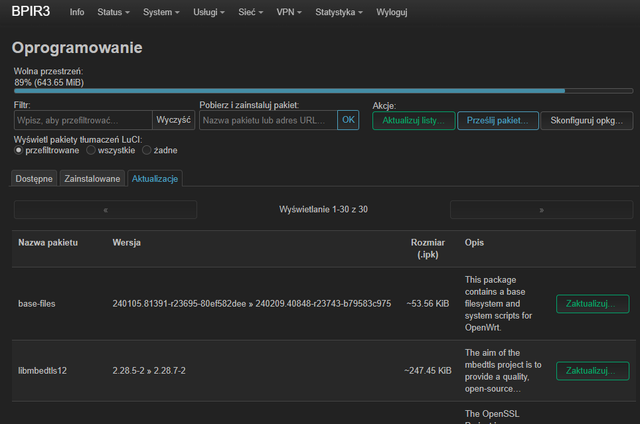
Task: Expand the Status dropdown menu
Action: coord(113,12)
